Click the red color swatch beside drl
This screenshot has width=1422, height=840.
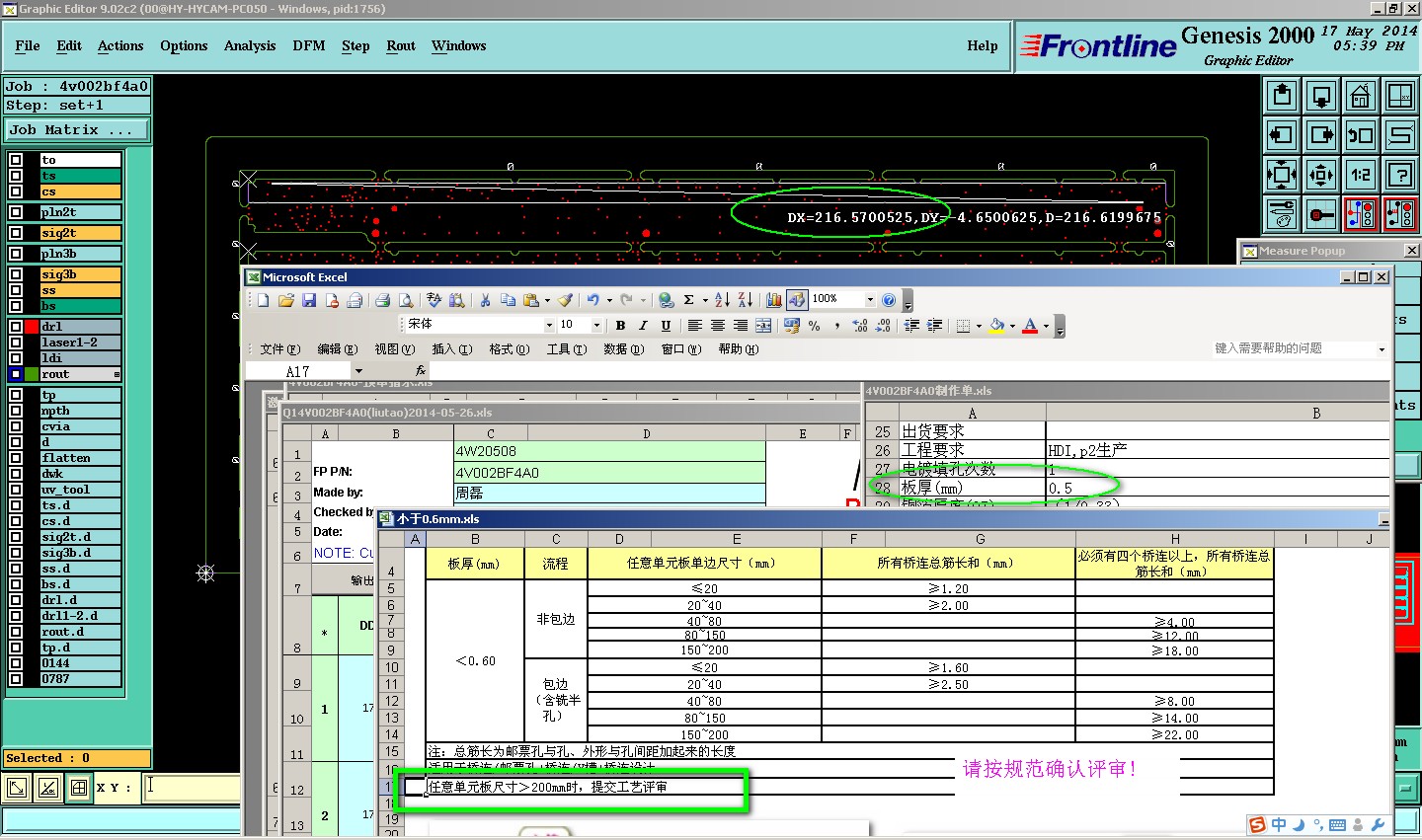coord(32,327)
